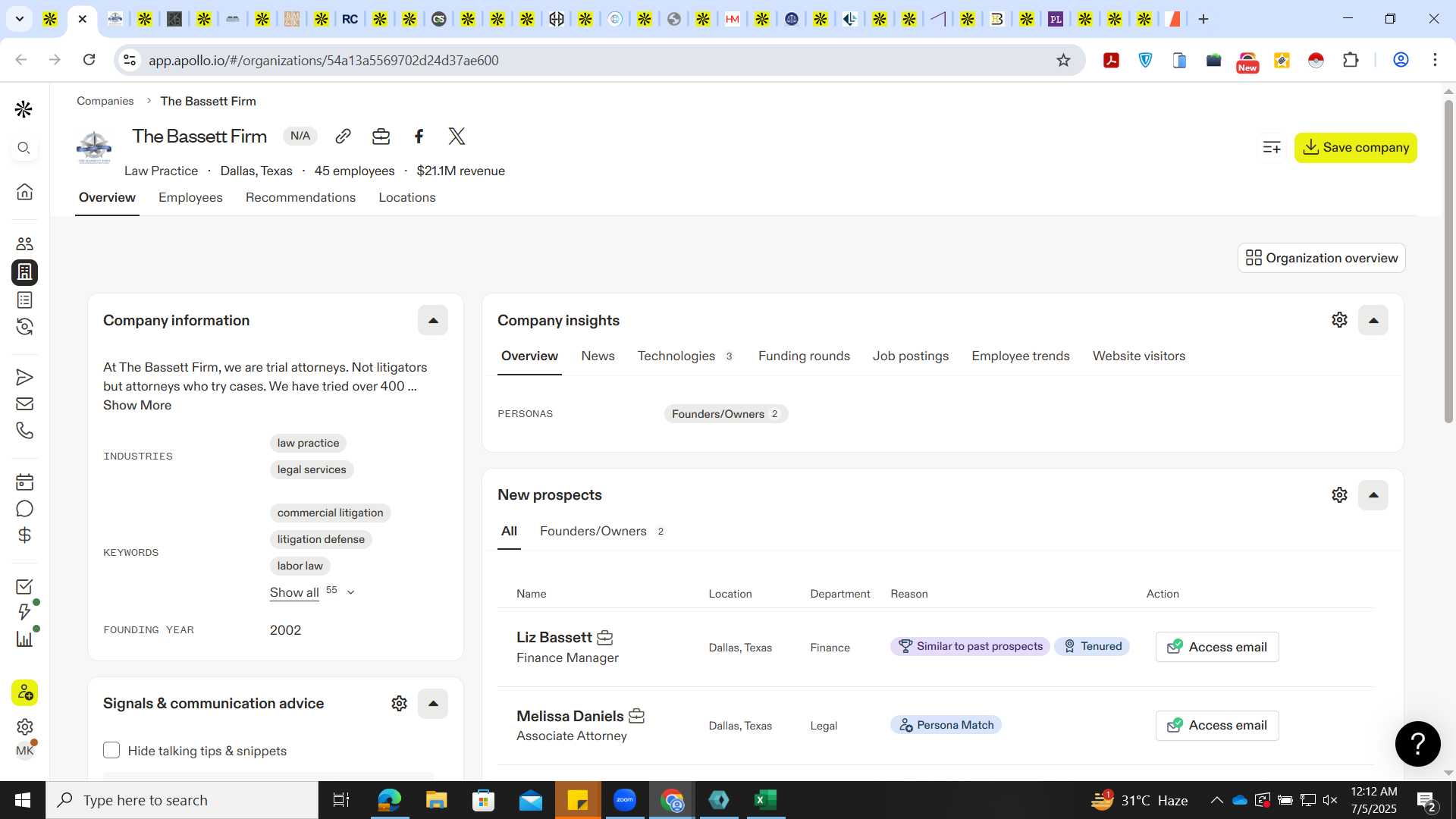The height and width of the screenshot is (819, 1456).
Task: Open Emails envelope icon in sidebar
Action: click(x=24, y=404)
